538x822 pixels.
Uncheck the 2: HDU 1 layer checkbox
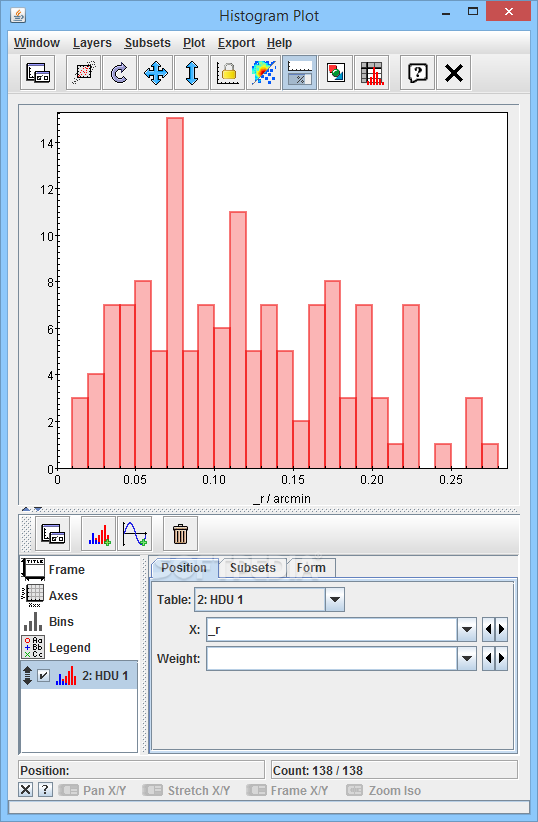coord(44,676)
